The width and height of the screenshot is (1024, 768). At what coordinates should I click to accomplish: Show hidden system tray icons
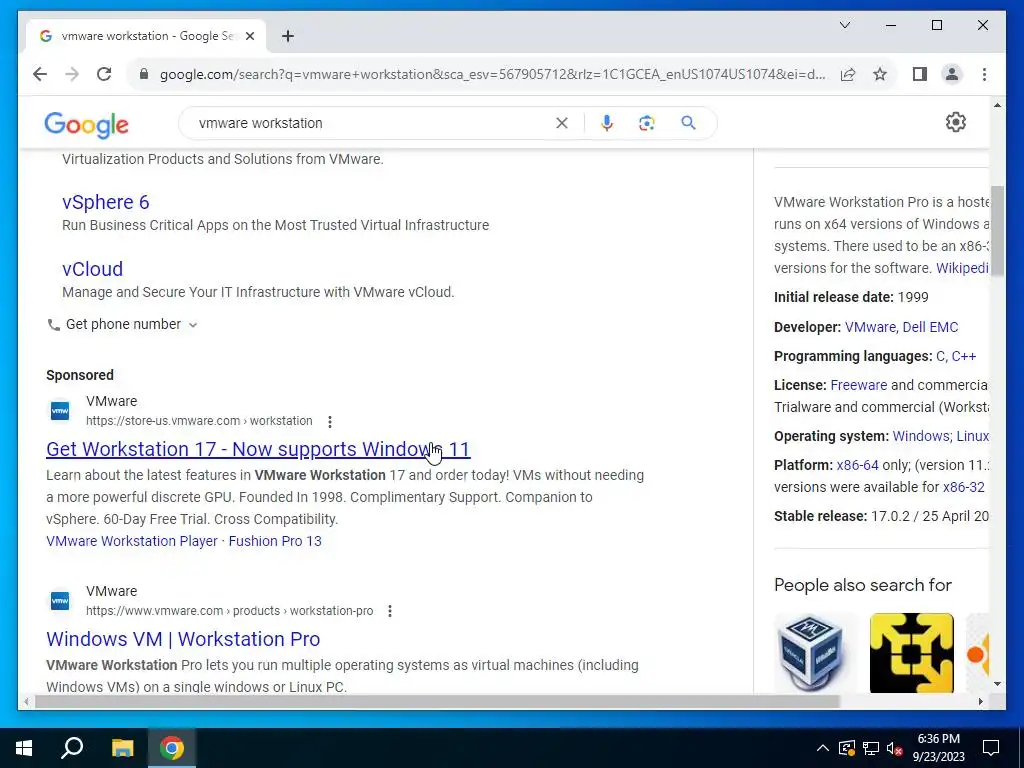click(823, 748)
